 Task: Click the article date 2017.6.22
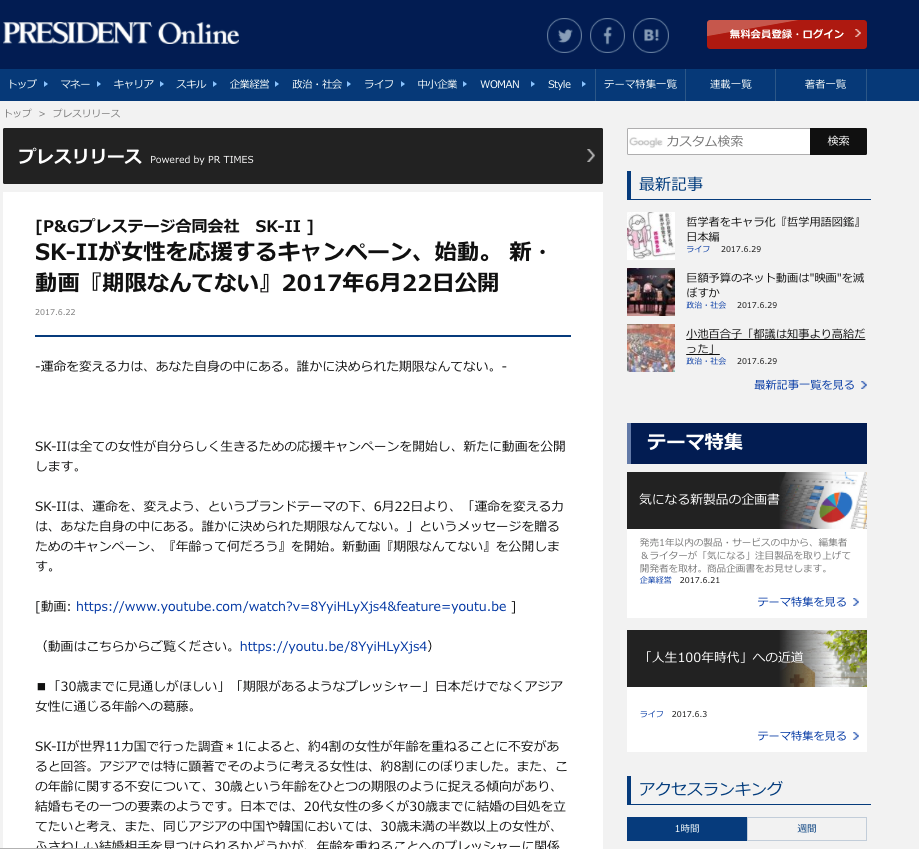pos(55,312)
